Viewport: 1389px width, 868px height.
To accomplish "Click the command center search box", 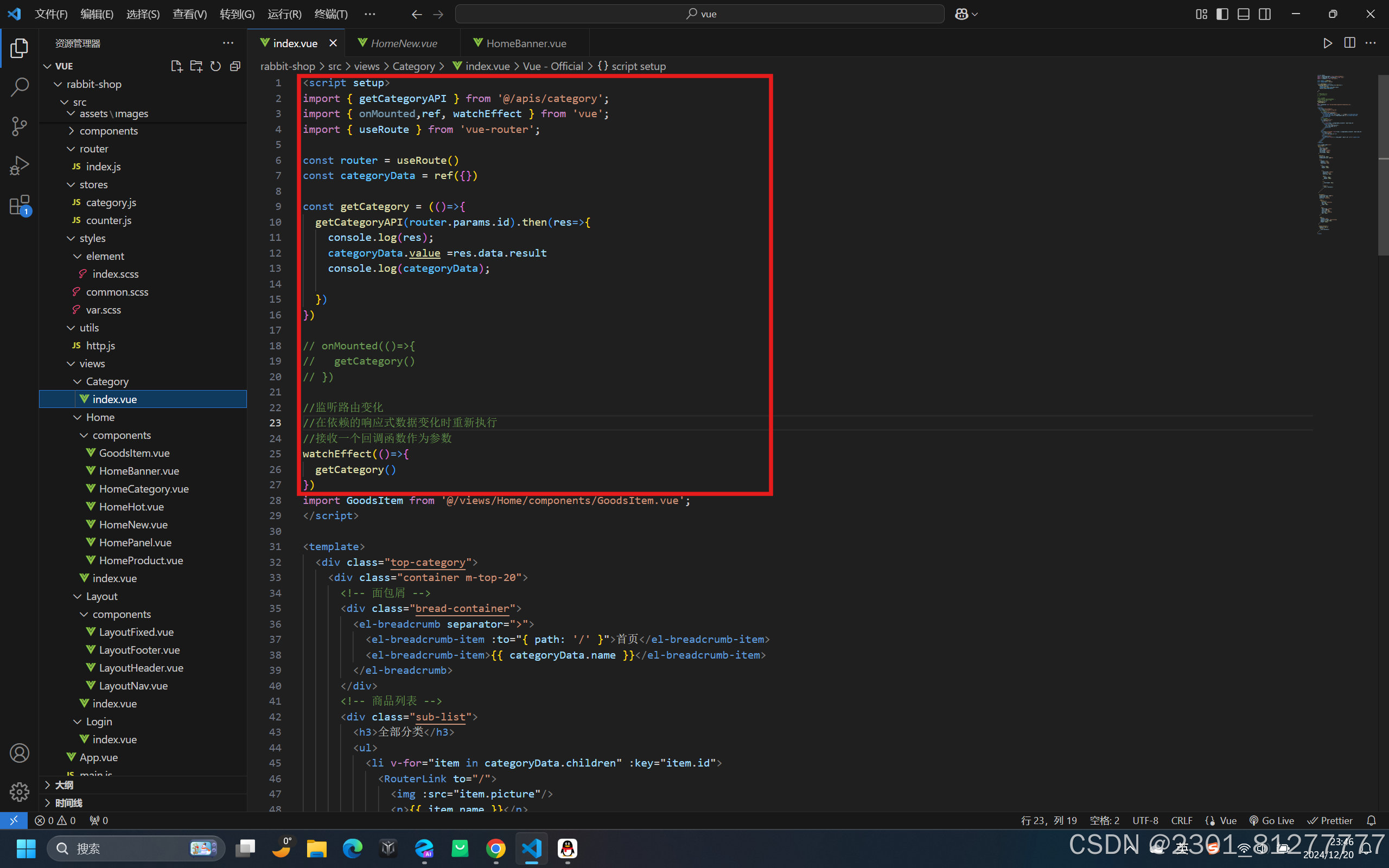I will 700,14.
